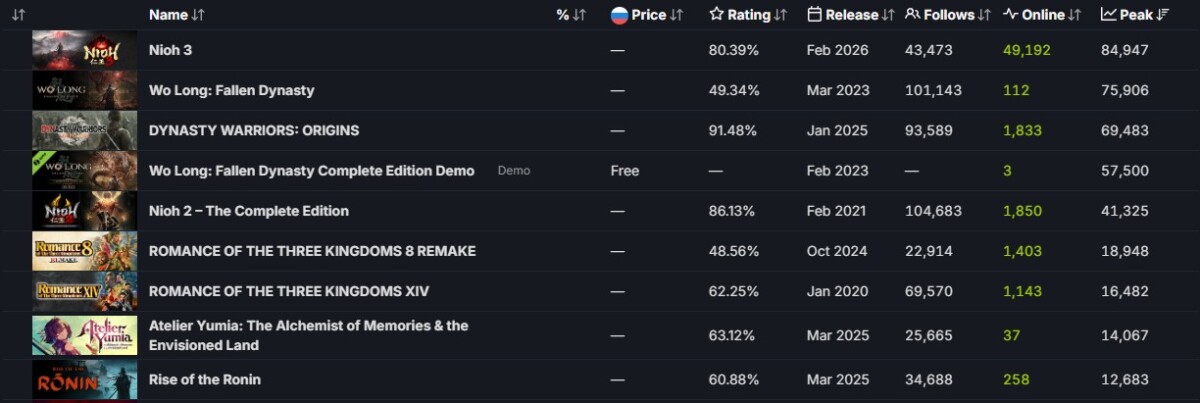Open ROMANCE OF THE THREE KINGDOMS 8 REMAKE
The height and width of the screenshot is (403, 1200).
(x=312, y=251)
